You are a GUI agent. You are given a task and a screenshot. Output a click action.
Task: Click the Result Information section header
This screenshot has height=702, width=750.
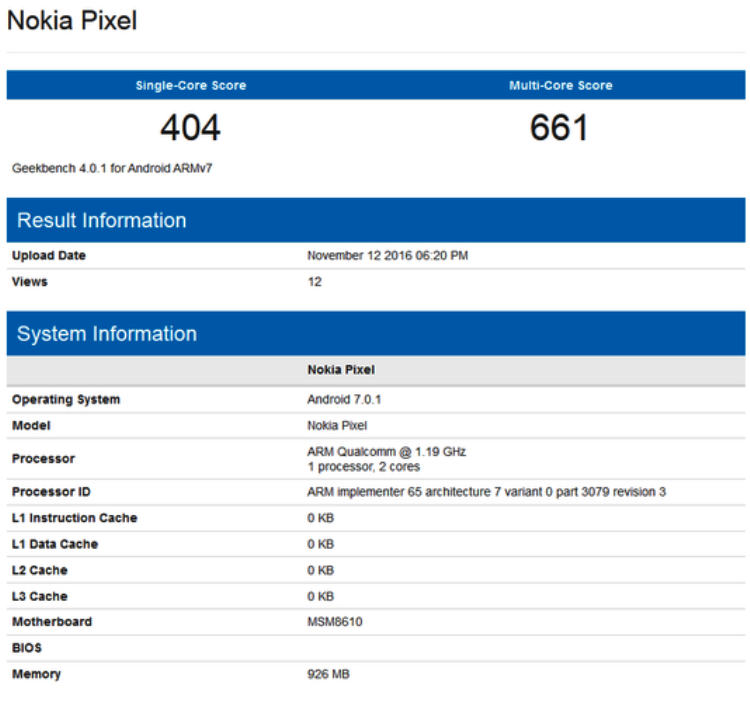click(x=102, y=221)
